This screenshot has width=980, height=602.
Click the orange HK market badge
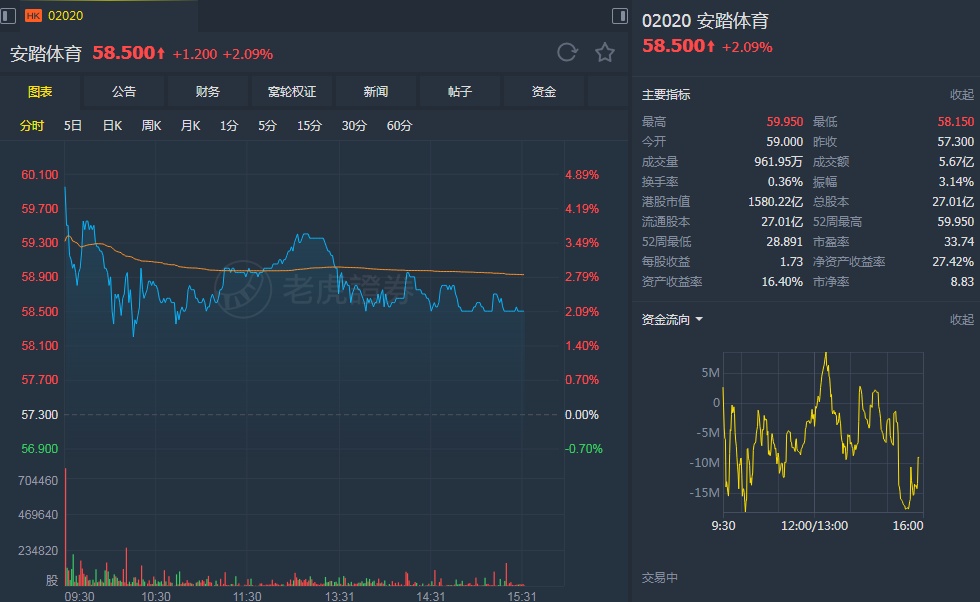(x=33, y=15)
